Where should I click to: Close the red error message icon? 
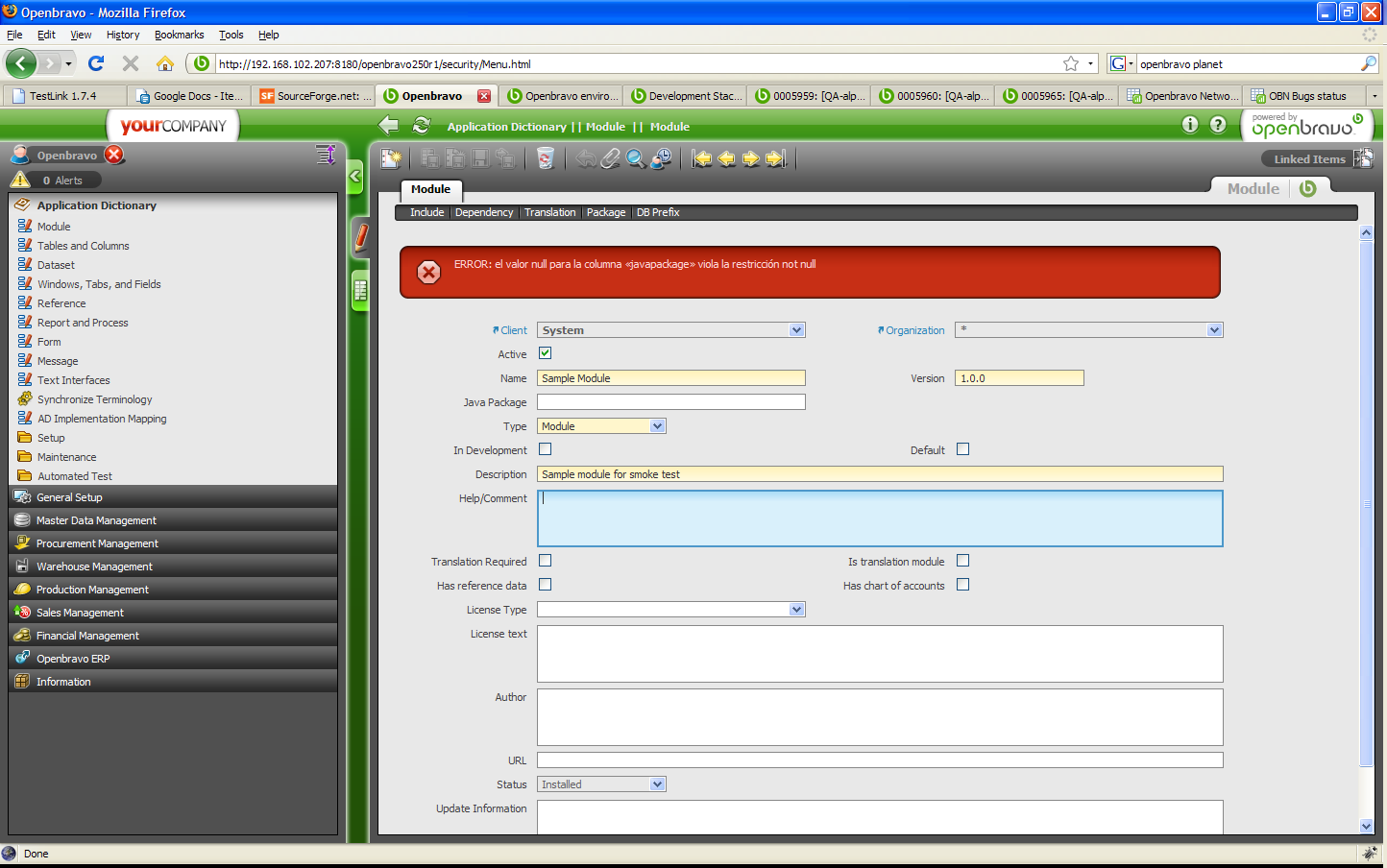tap(429, 273)
